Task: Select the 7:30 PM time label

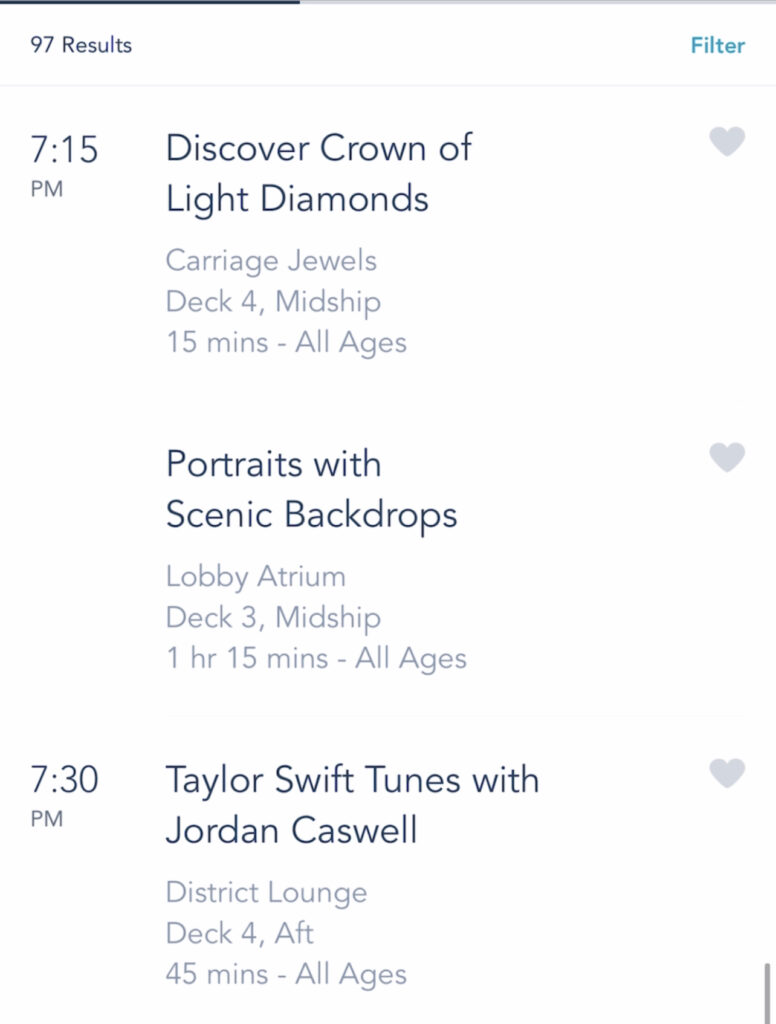Action: [x=64, y=795]
